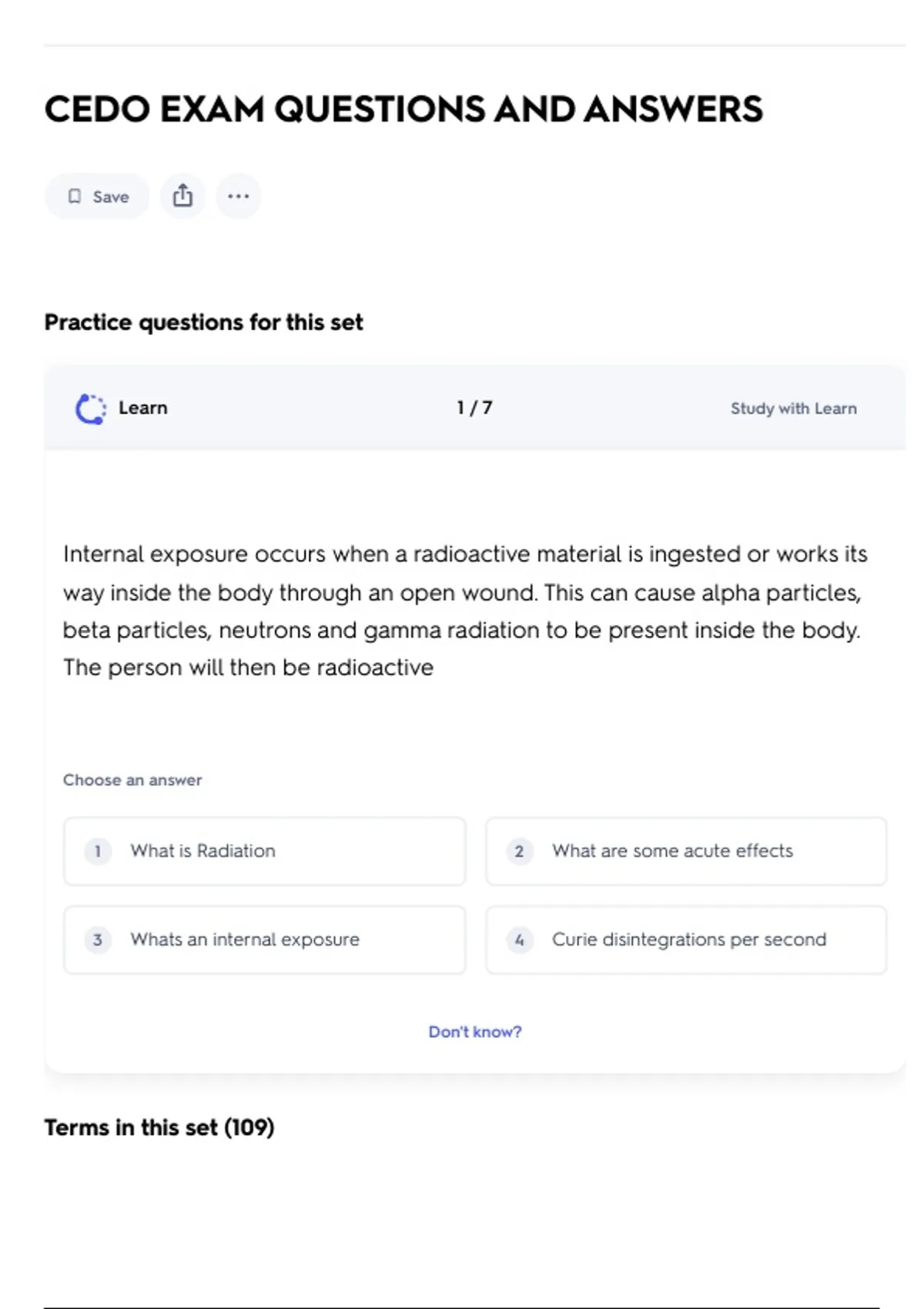
Task: Click the number 3 answer badge
Action: click(x=98, y=939)
